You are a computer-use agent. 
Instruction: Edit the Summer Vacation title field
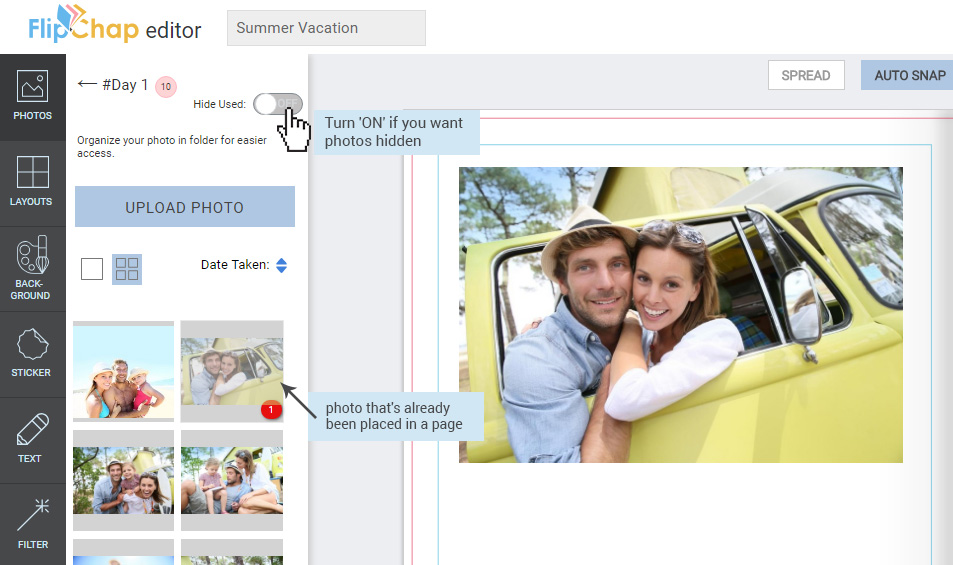coord(326,28)
